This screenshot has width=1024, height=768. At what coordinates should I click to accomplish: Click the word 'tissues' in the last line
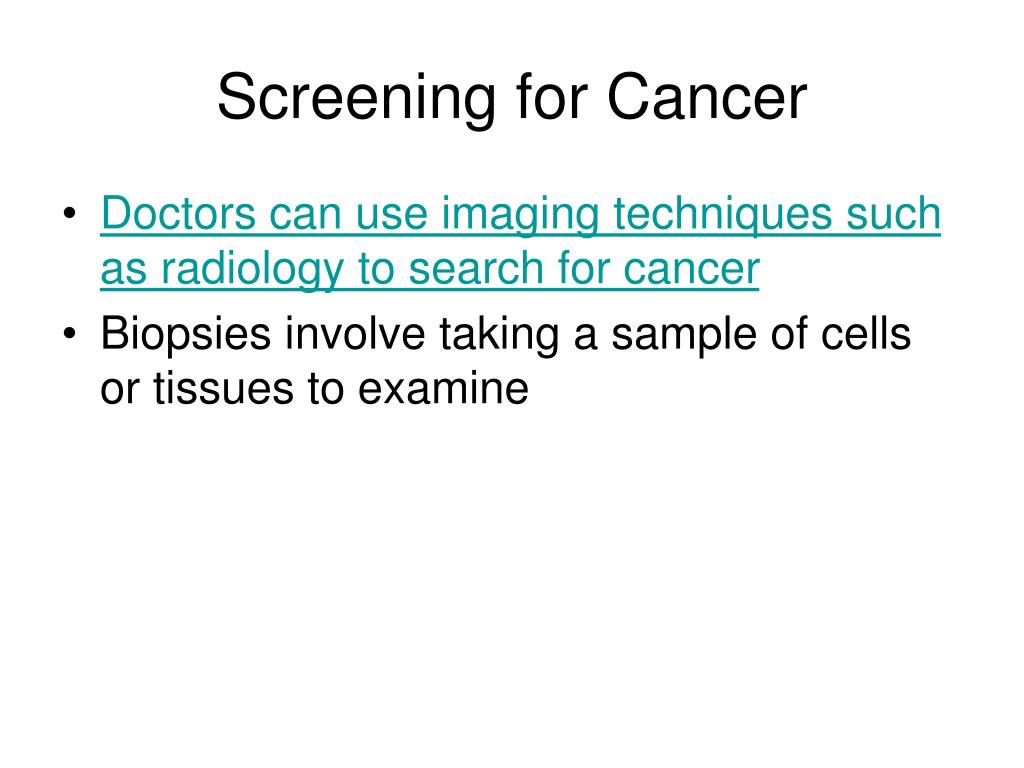tap(224, 389)
